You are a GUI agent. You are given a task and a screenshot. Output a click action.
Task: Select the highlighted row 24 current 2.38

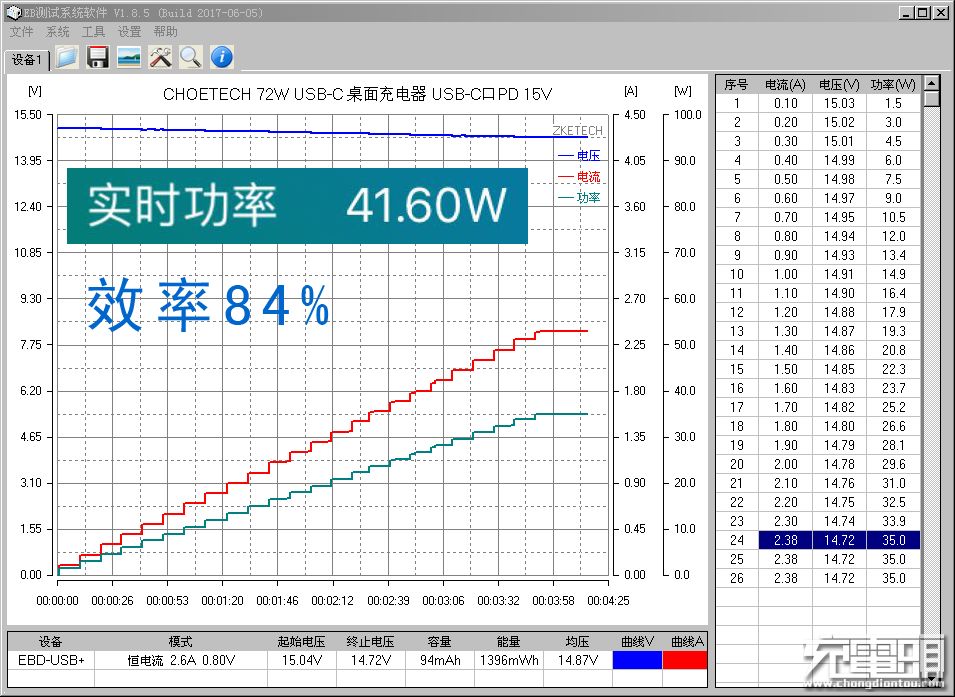click(786, 540)
